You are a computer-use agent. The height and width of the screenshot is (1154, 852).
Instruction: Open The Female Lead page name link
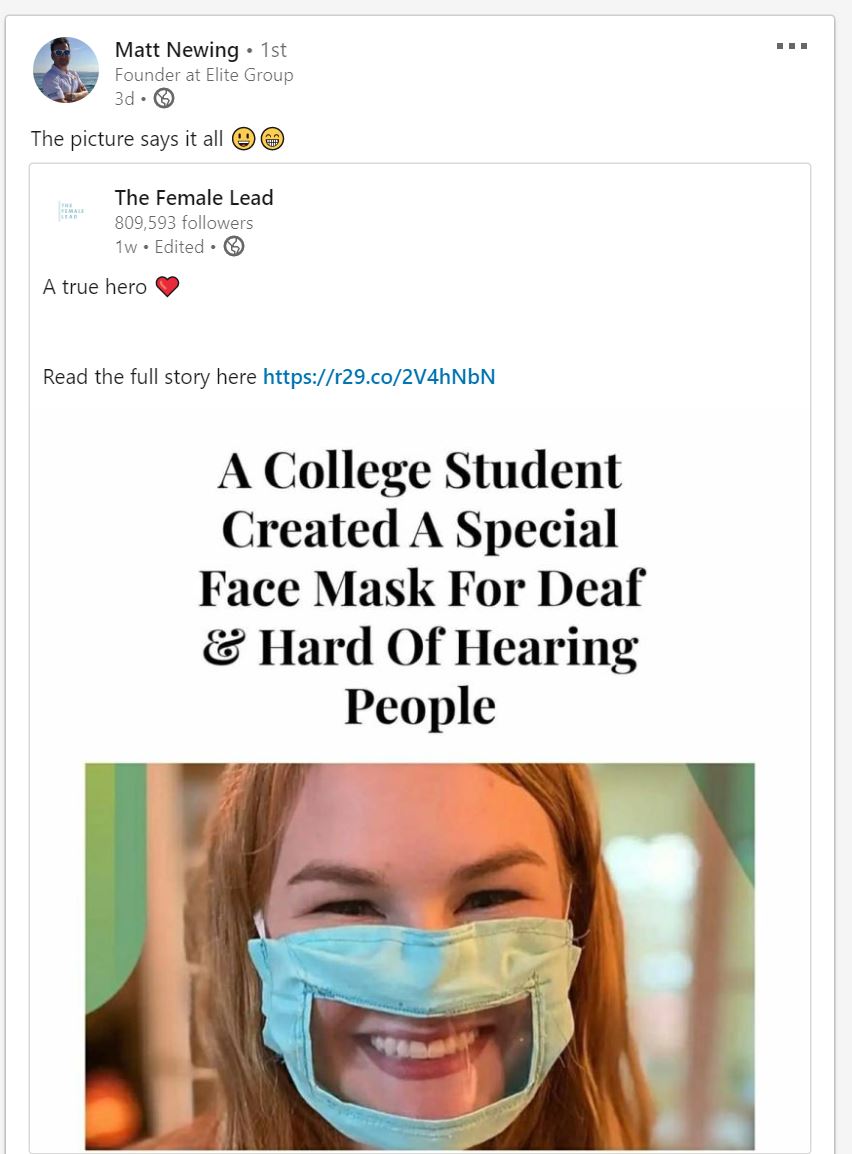194,198
